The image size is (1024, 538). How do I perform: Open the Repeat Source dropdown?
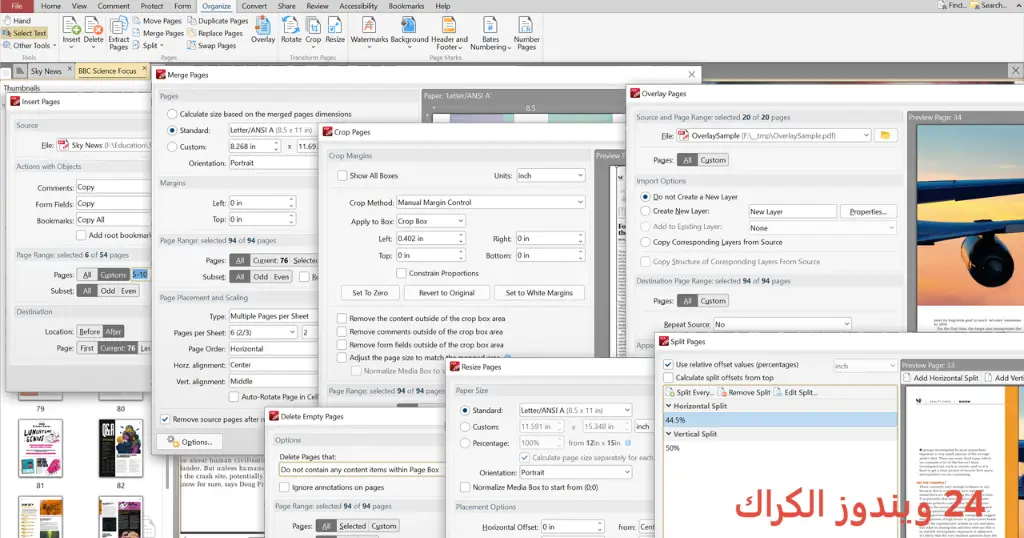782,324
